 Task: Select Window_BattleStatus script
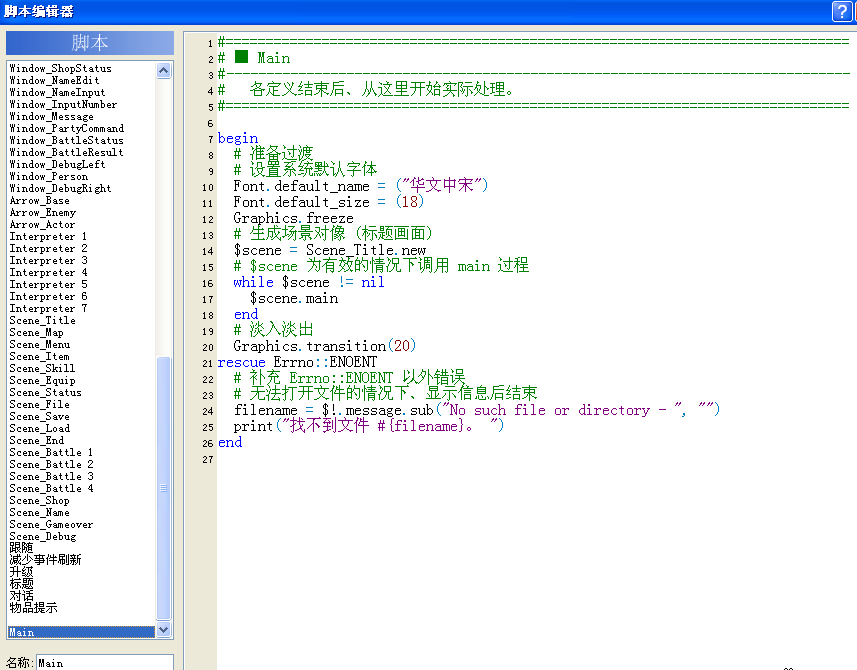point(67,140)
